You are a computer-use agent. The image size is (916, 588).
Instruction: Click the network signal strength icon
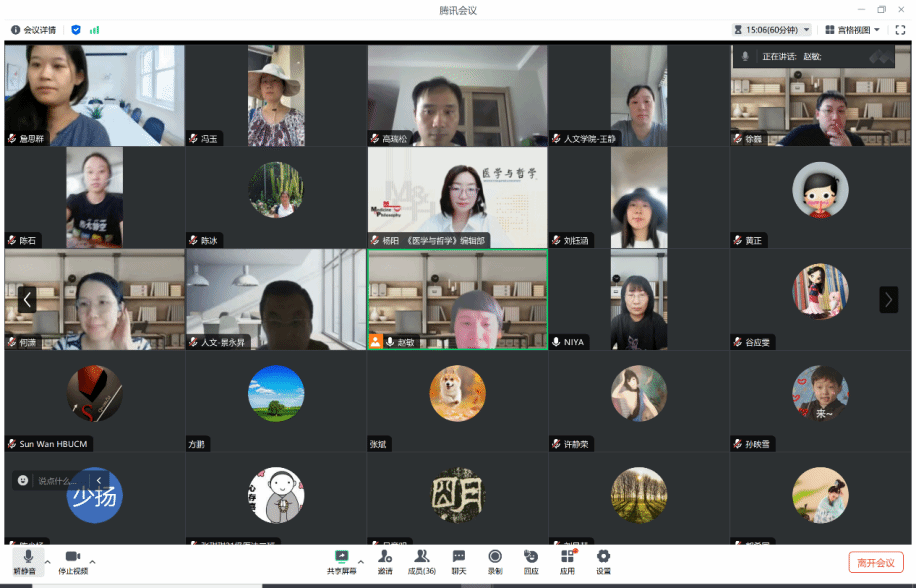click(95, 30)
